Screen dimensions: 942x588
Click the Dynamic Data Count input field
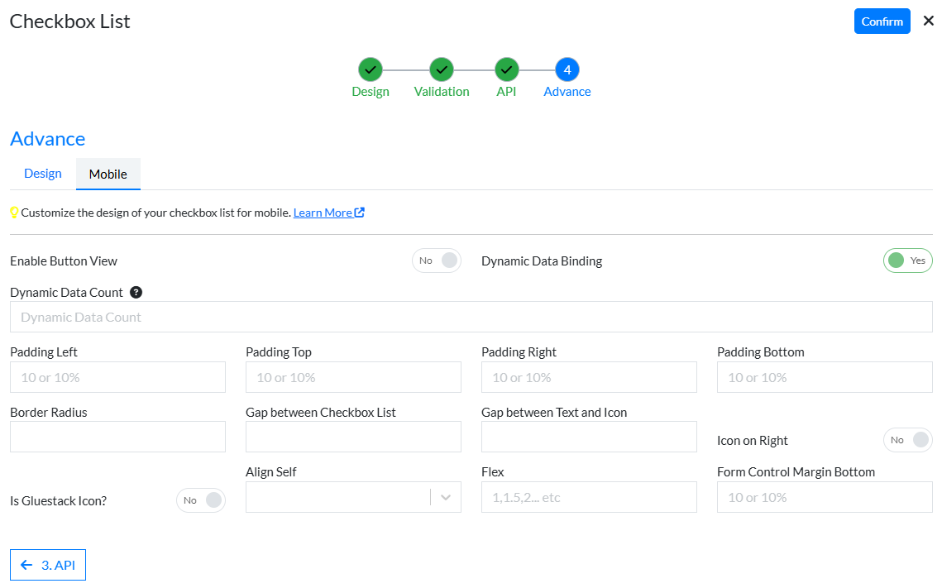tap(470, 317)
